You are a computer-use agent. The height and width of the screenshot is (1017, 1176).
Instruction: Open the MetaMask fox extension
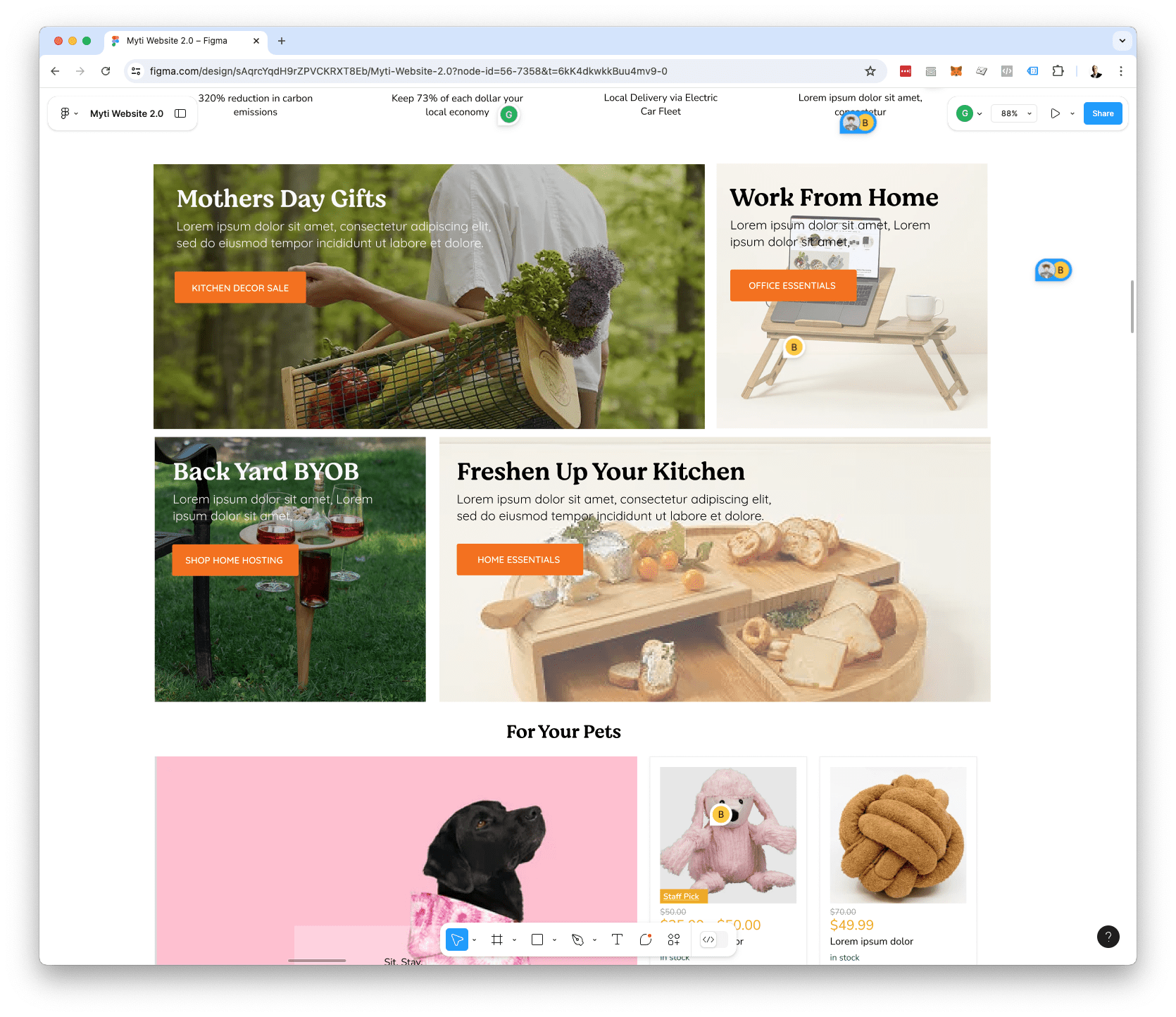(956, 71)
